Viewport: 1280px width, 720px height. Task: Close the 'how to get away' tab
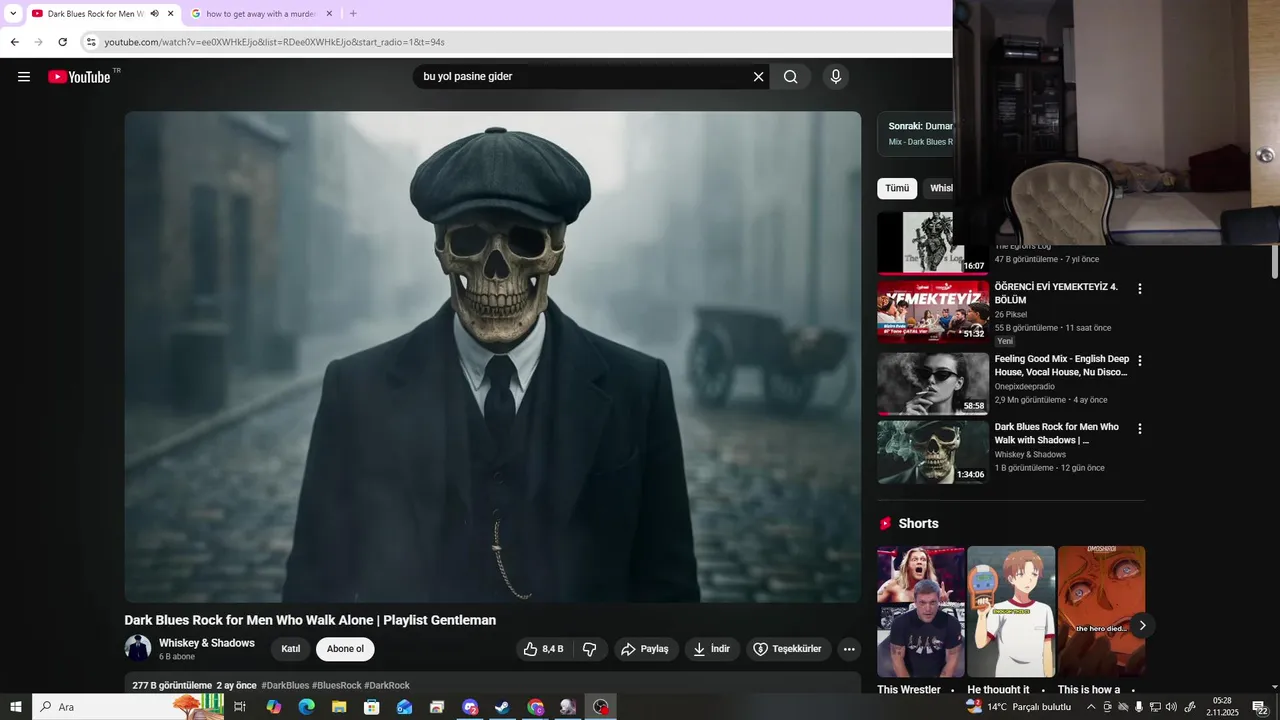pyautogui.click(x=329, y=14)
